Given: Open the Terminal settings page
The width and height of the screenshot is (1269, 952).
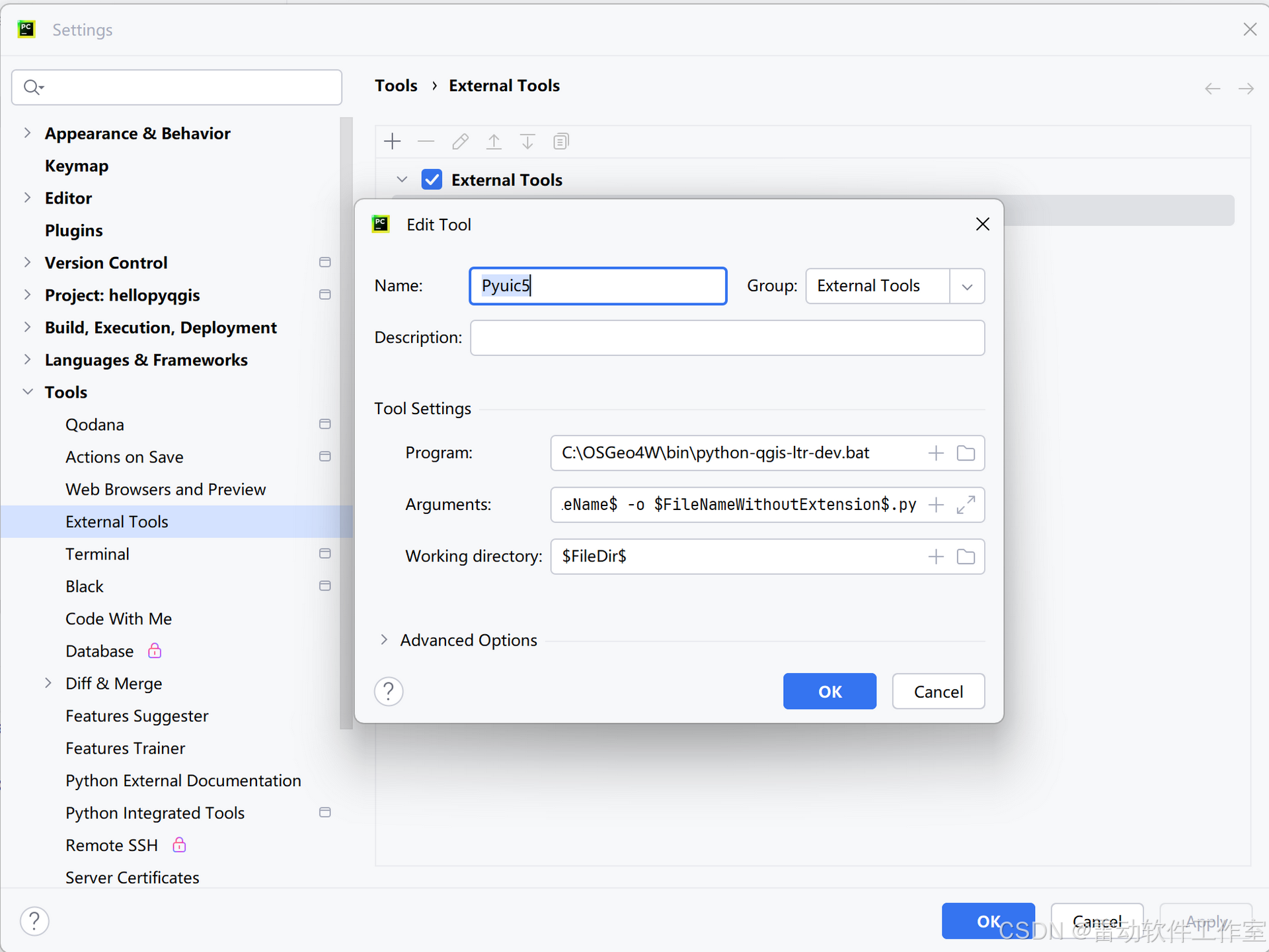Looking at the screenshot, I should [97, 554].
